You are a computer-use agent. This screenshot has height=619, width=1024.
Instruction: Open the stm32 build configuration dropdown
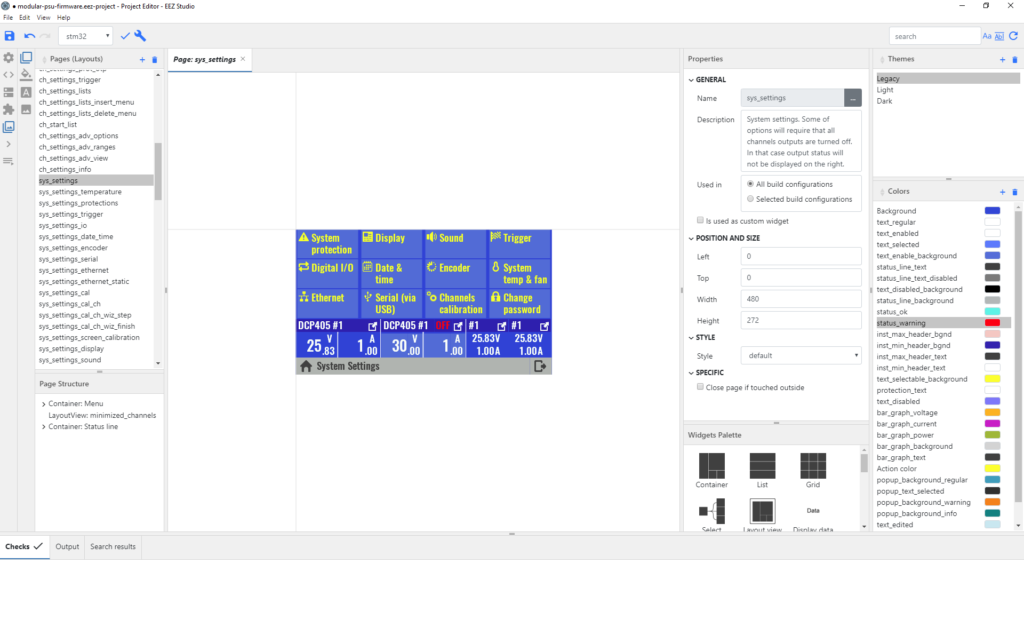[86, 36]
